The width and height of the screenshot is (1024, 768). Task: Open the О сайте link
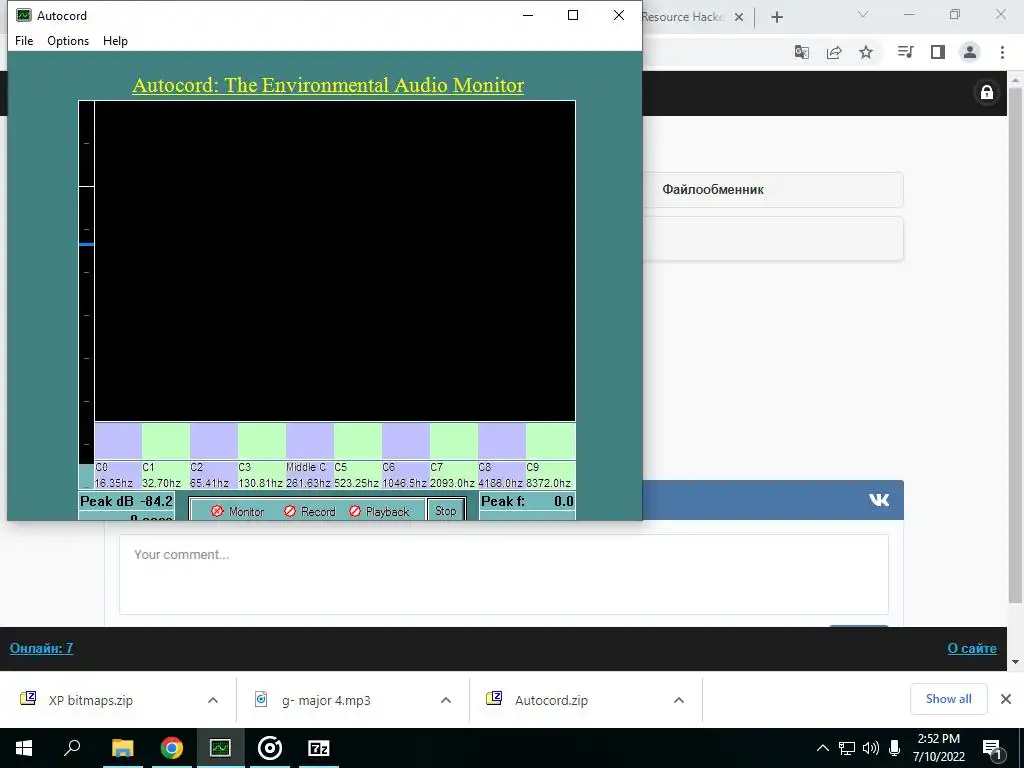(972, 648)
